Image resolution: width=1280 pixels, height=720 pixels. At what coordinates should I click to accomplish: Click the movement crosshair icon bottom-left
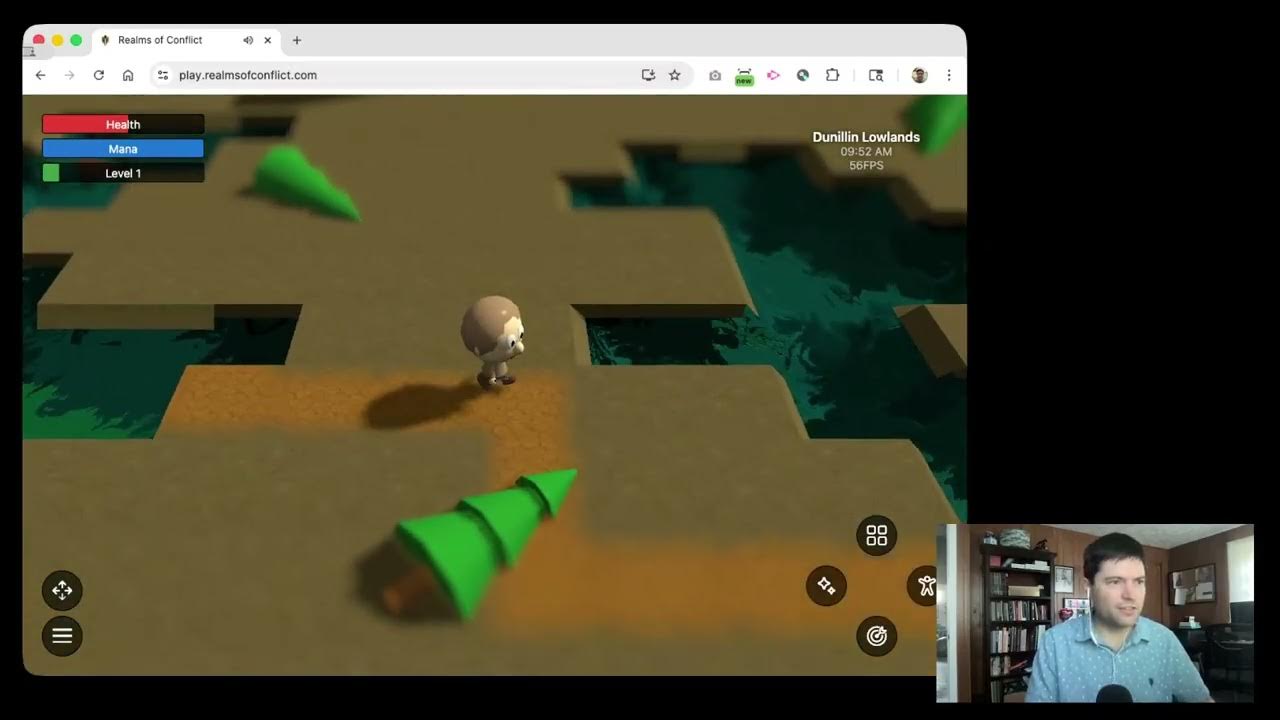click(62, 590)
